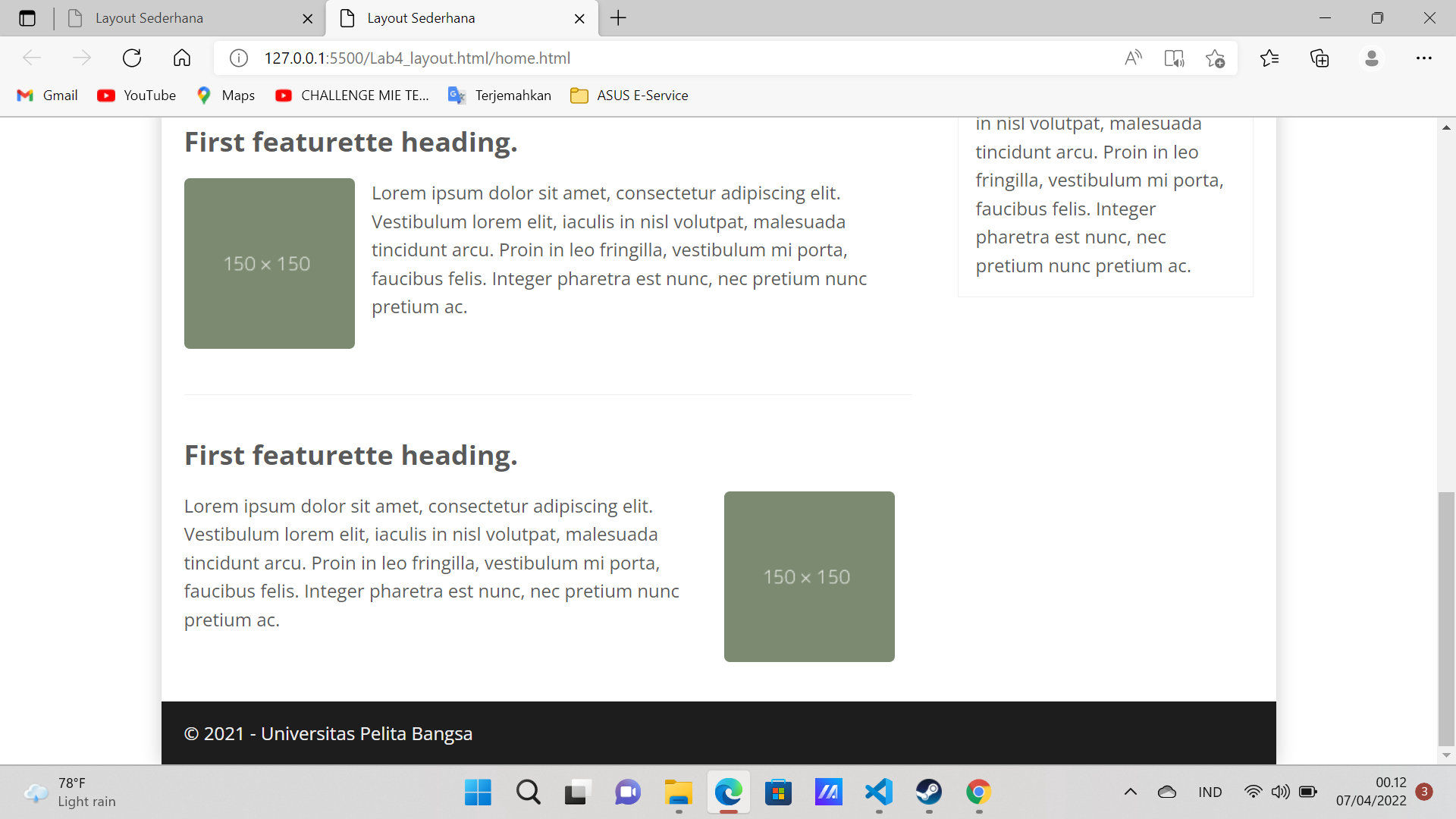
Task: Open the Read aloud icon in address bar
Action: [x=1133, y=58]
